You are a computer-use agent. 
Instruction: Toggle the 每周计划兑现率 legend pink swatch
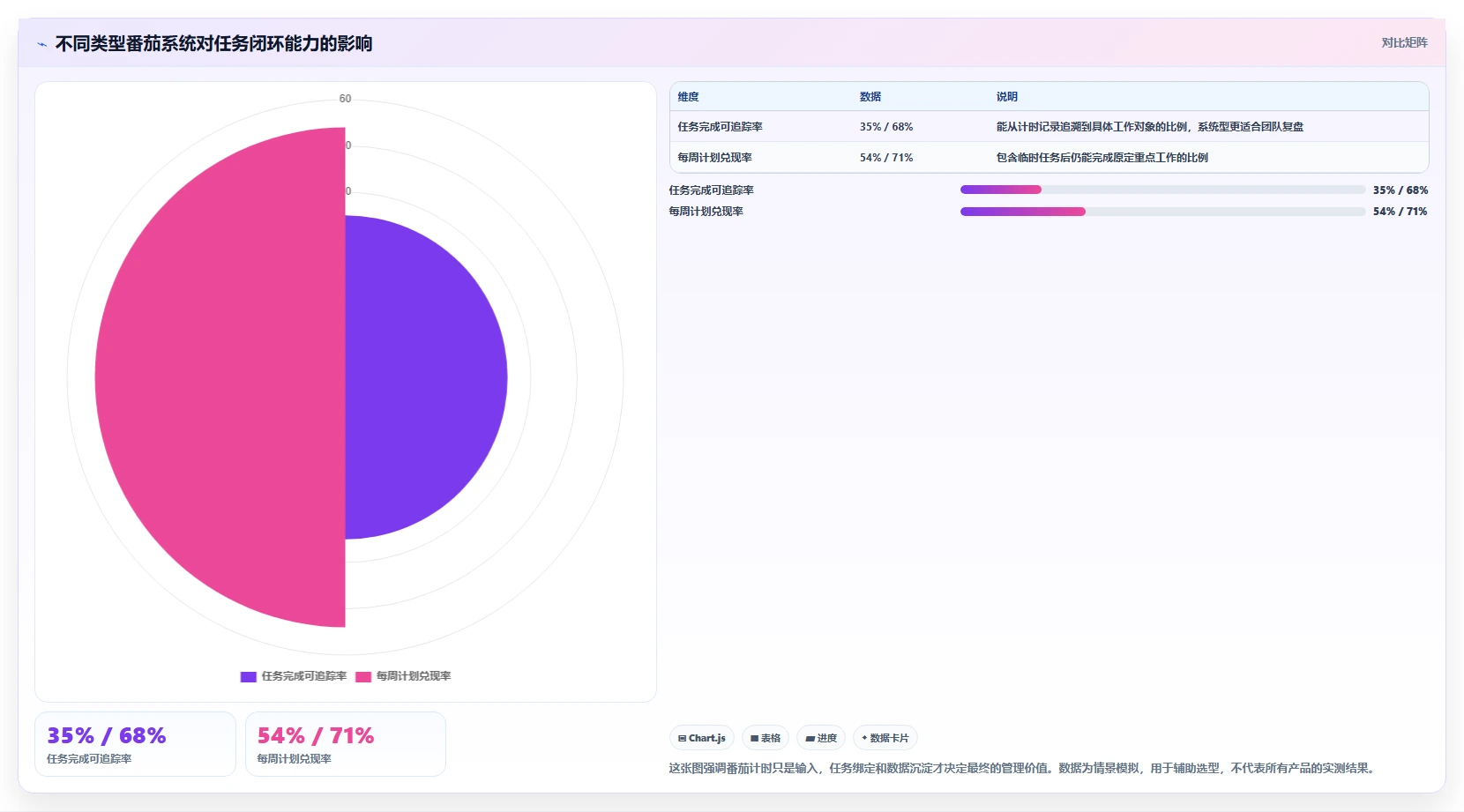[363, 676]
